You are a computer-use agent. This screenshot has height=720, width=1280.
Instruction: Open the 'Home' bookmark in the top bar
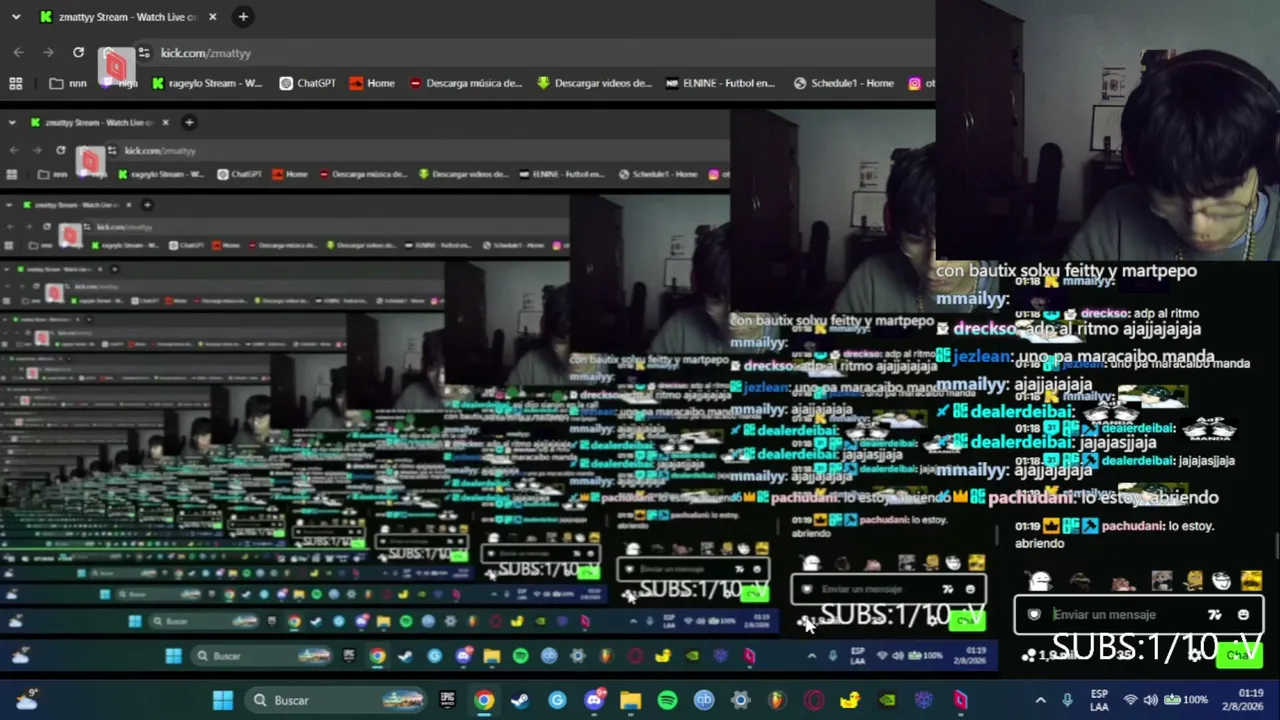point(372,83)
